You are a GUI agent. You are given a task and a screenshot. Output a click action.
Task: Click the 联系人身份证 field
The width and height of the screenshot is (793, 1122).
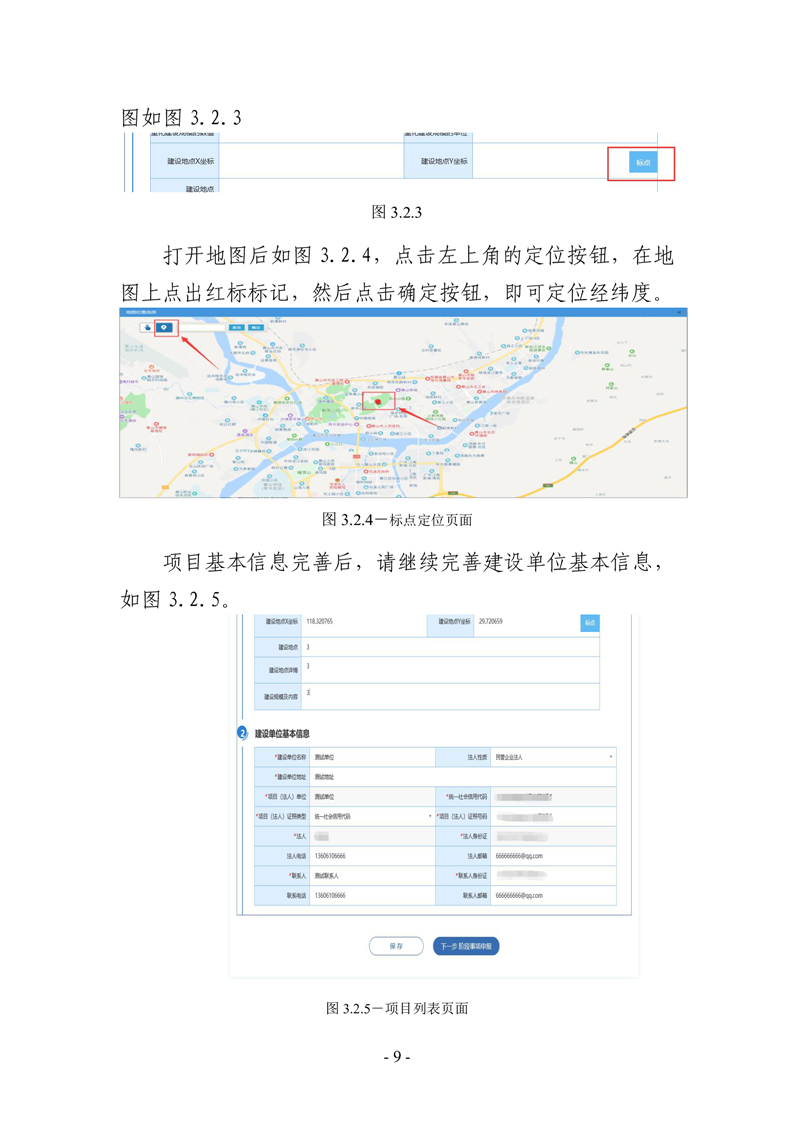553,876
